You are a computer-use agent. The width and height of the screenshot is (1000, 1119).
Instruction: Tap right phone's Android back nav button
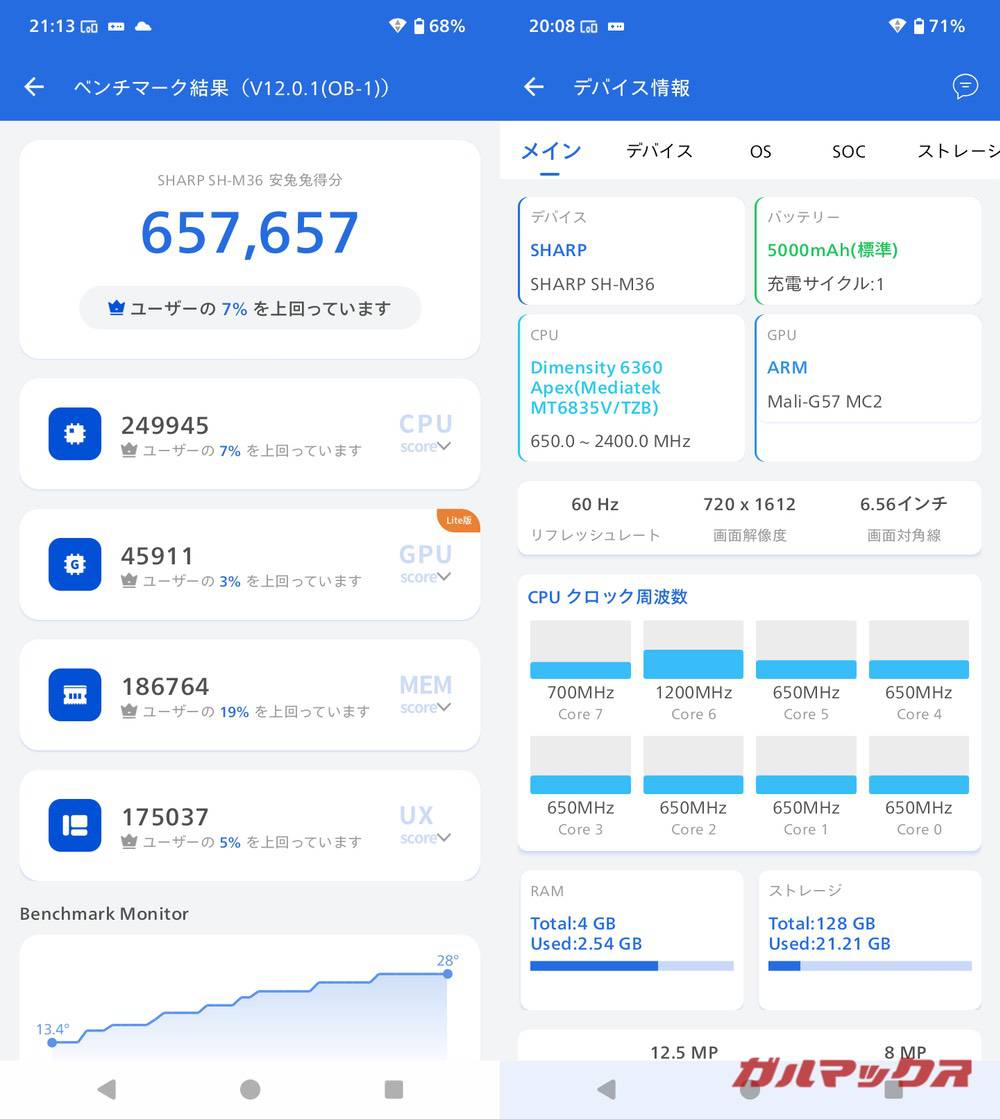click(x=607, y=1089)
